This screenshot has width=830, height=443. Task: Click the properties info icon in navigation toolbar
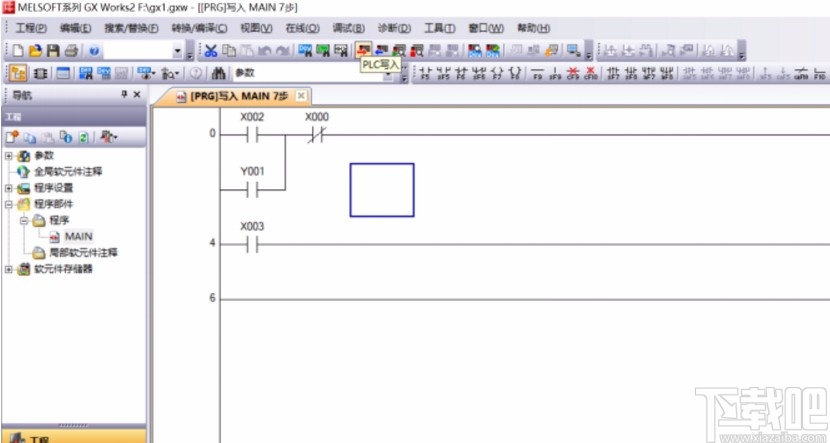pos(66,138)
